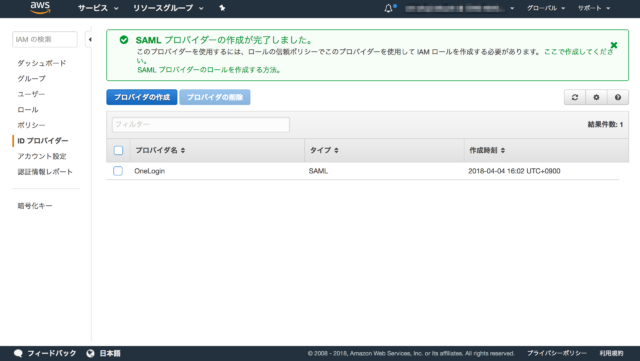Open the help question mark icon
The image size is (640, 361).
point(618,97)
